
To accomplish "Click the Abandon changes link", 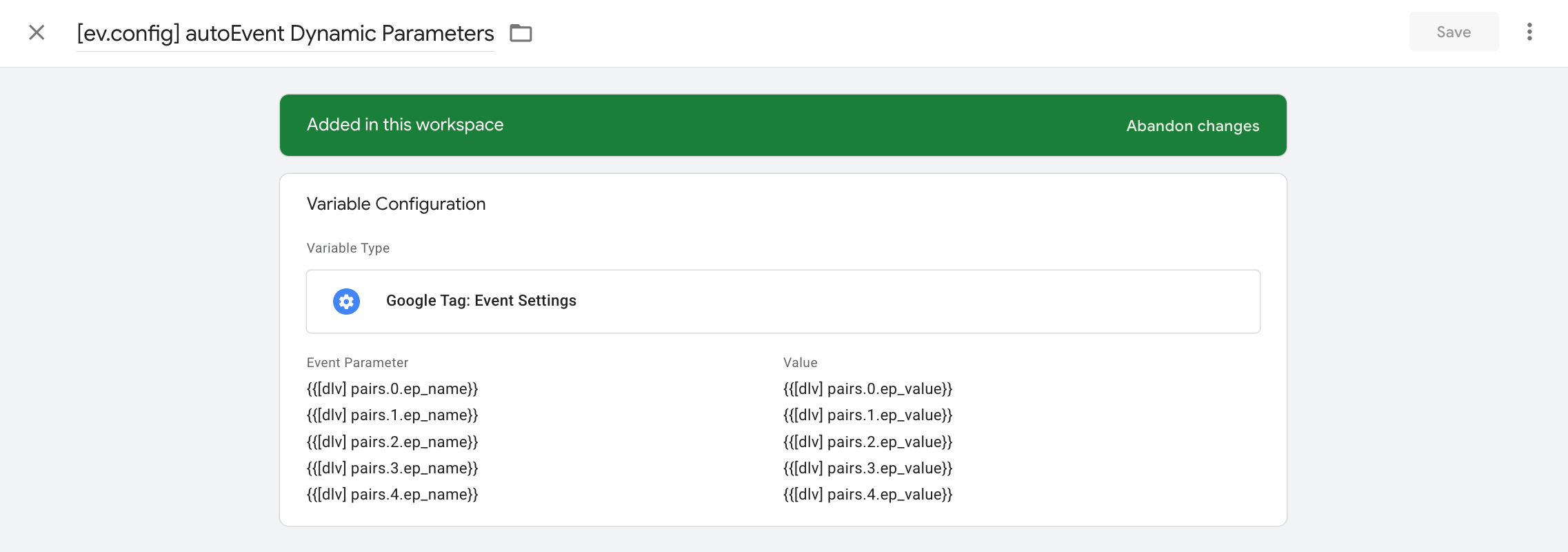I will tap(1193, 126).
